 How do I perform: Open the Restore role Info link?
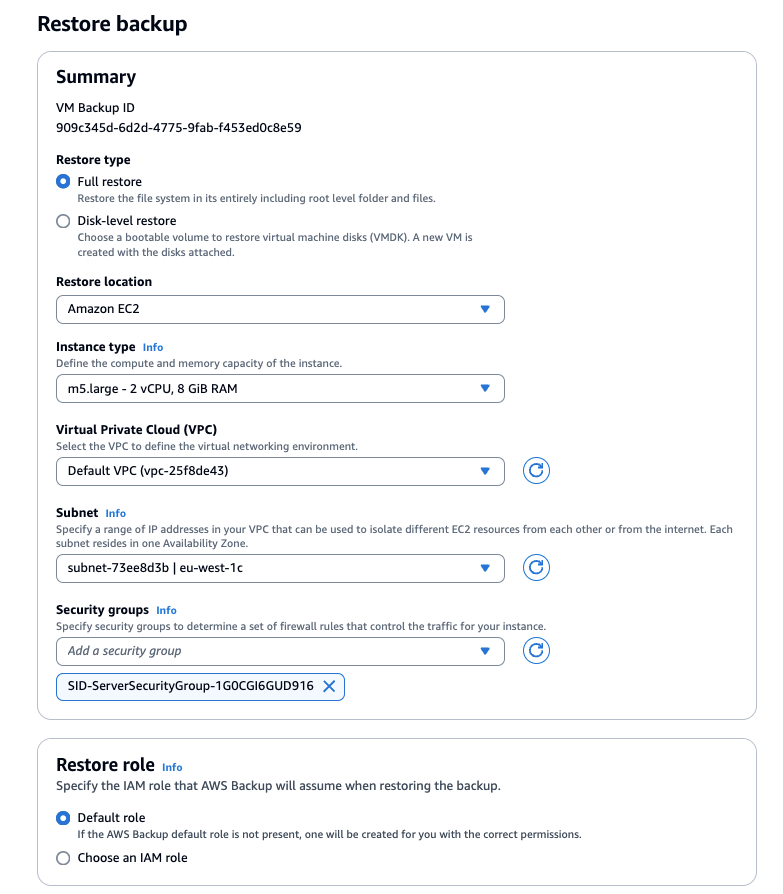pos(172,767)
